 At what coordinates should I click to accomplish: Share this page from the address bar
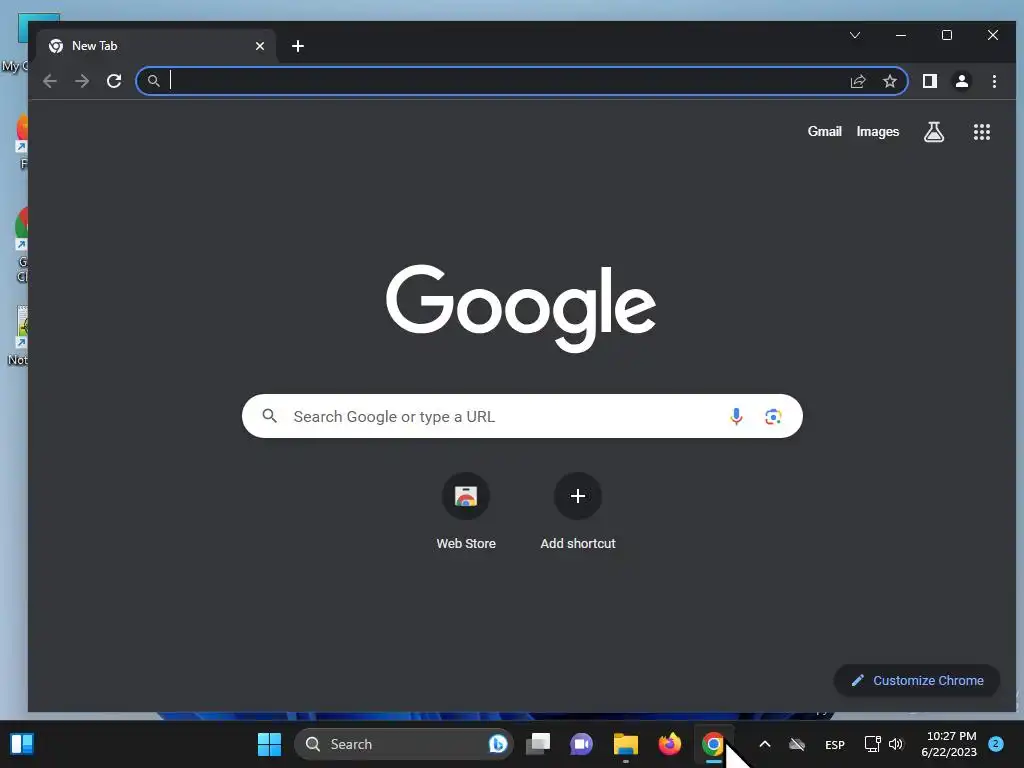(x=857, y=81)
